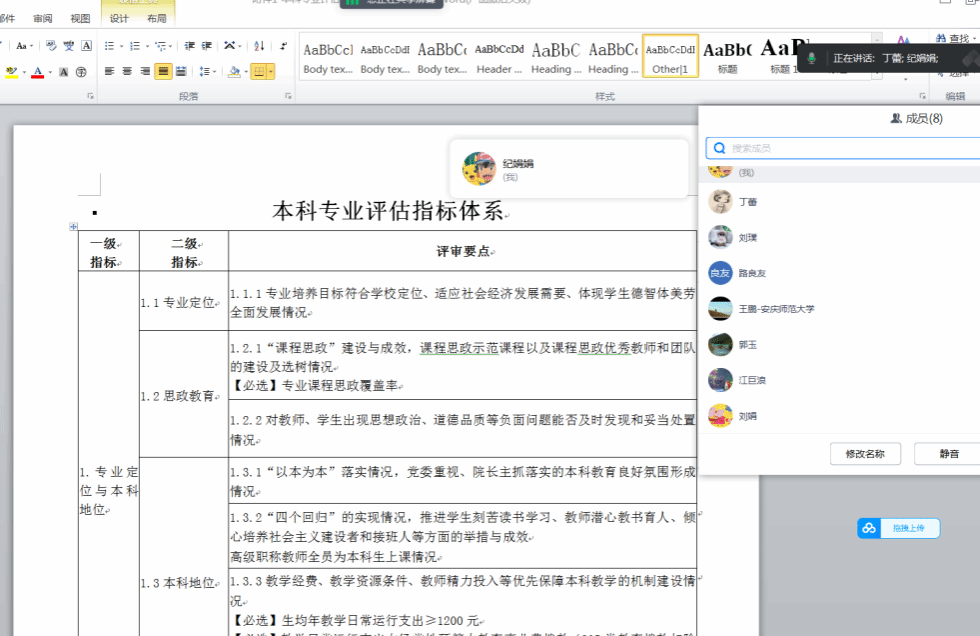Image resolution: width=980 pixels, height=636 pixels.
Task: Open line spacing dropdown
Action: tap(206, 71)
